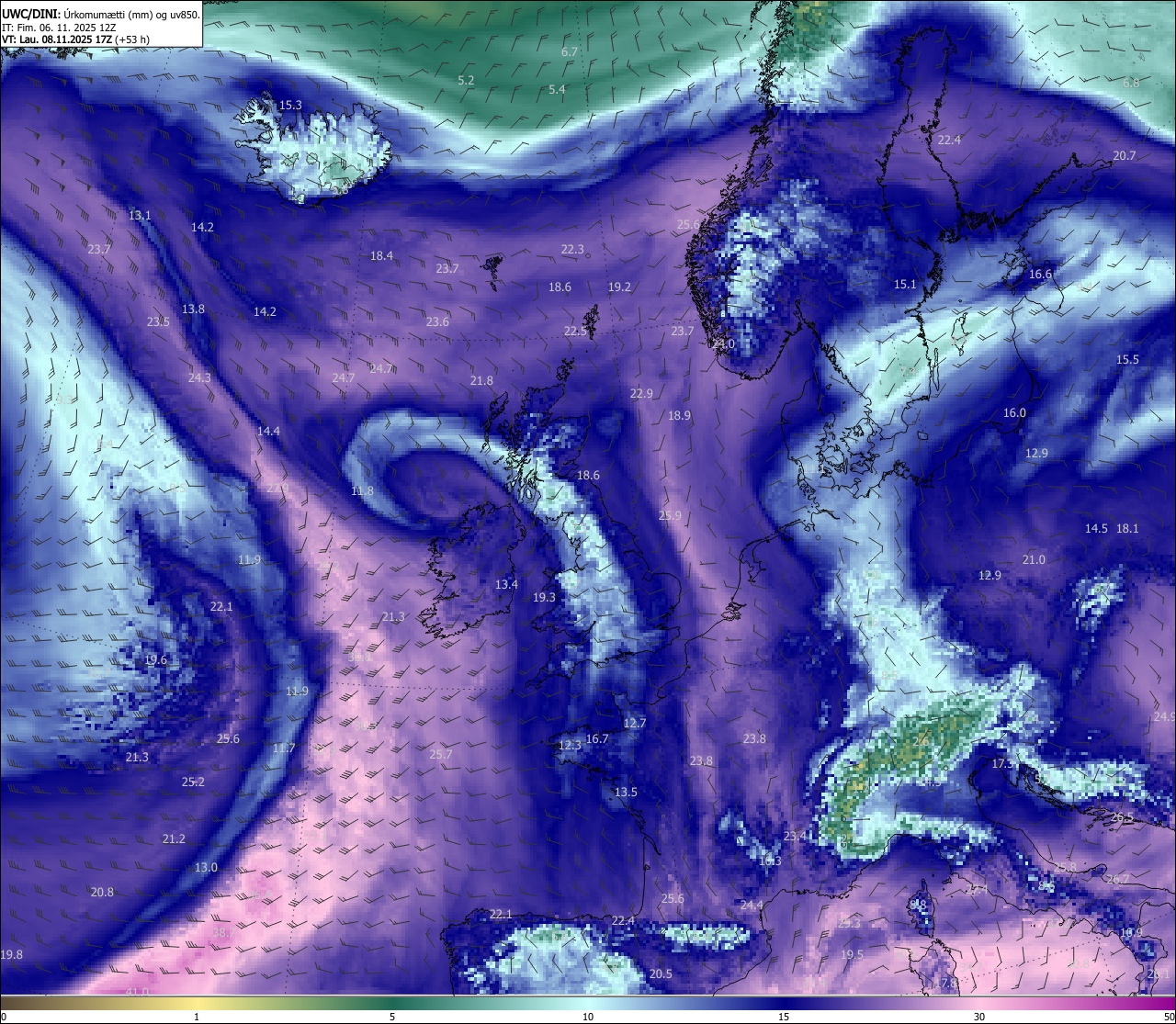This screenshot has width=1176, height=1024.
Task: Click the 5.2 value in the green band
Action: pos(466,81)
